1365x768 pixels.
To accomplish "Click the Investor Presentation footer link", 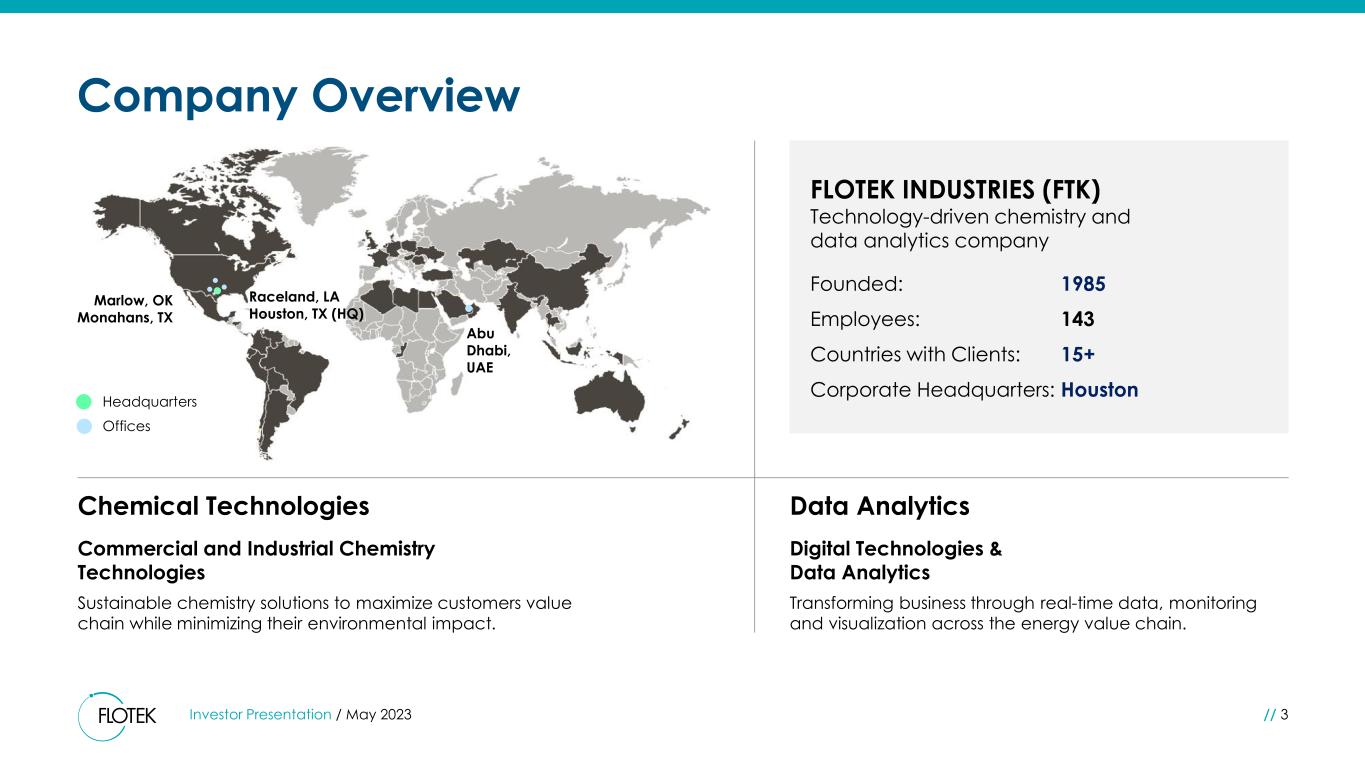I will (260, 714).
